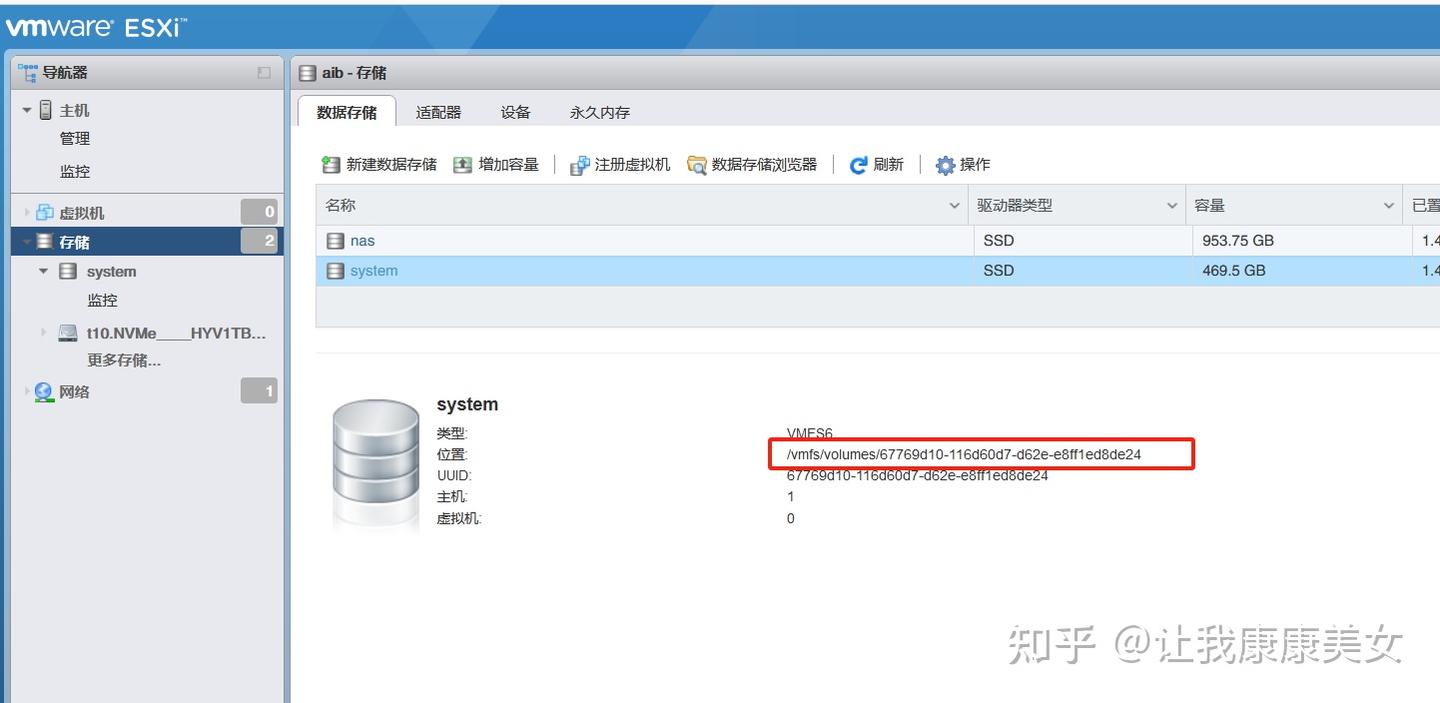Viewport: 1440px width, 703px height.
Task: Click the 刷新 (refresh) icon
Action: coord(858,164)
